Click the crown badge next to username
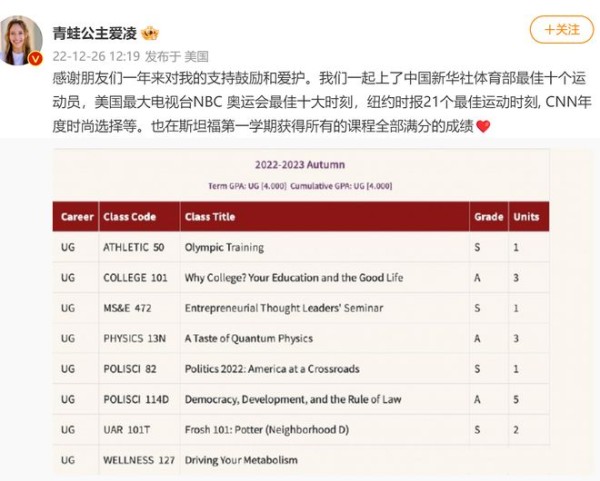The width and height of the screenshot is (600, 481). coord(150,34)
